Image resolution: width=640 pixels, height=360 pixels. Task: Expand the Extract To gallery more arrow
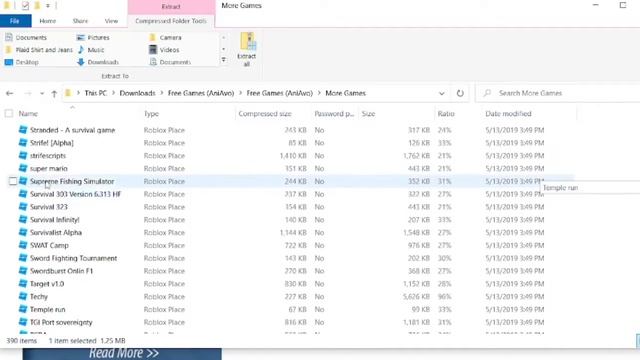point(224,60)
